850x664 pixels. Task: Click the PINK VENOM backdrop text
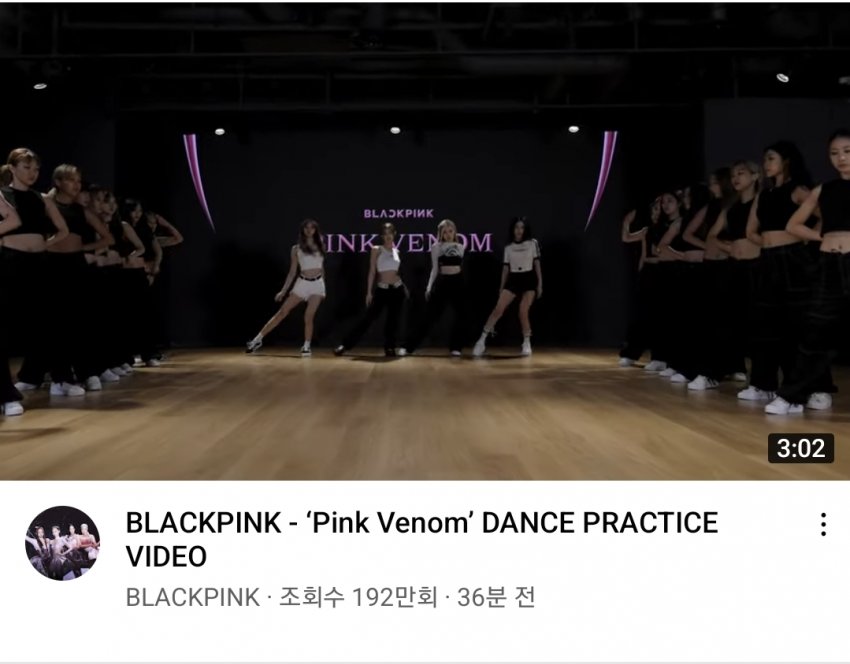click(405, 242)
